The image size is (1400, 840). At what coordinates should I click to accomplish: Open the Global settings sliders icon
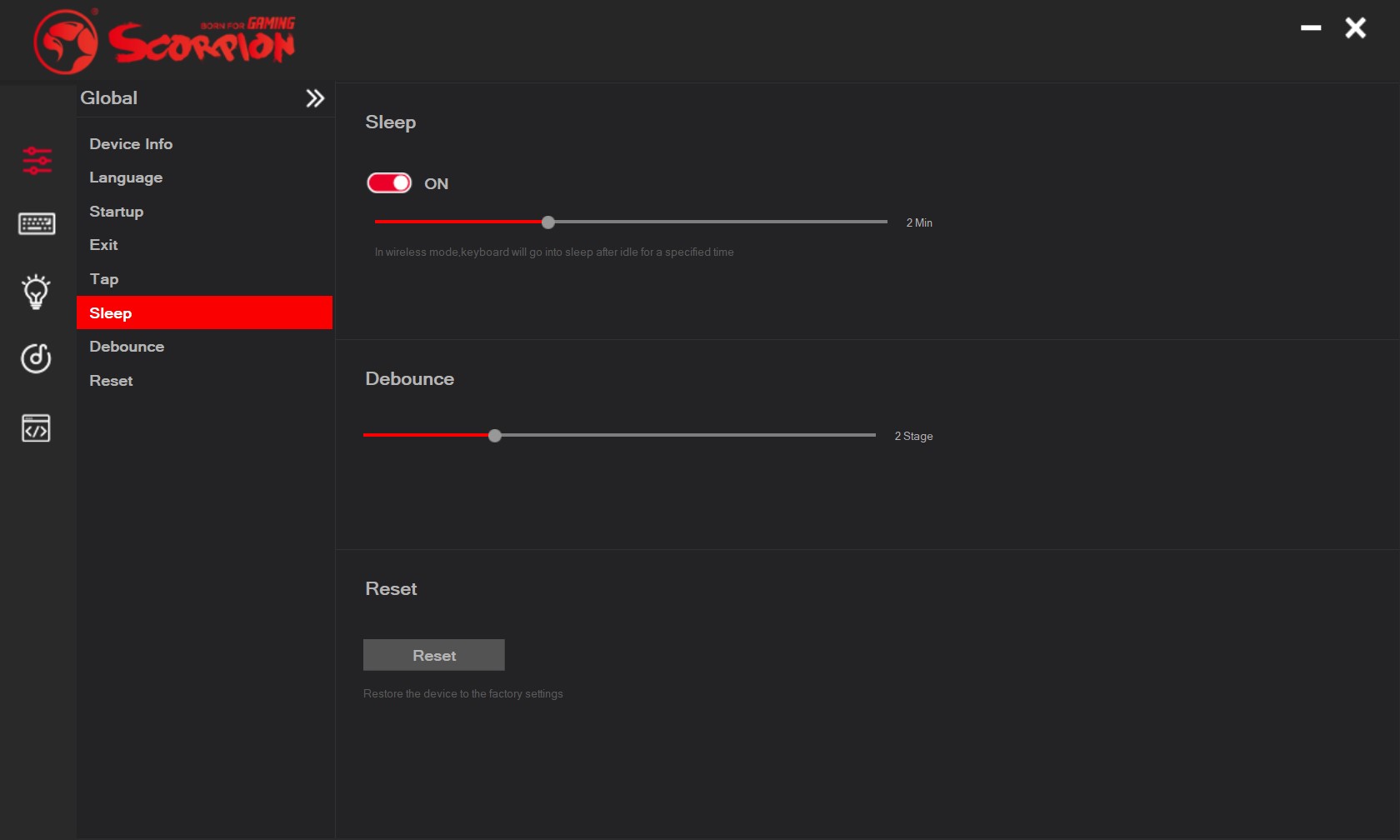click(x=37, y=160)
